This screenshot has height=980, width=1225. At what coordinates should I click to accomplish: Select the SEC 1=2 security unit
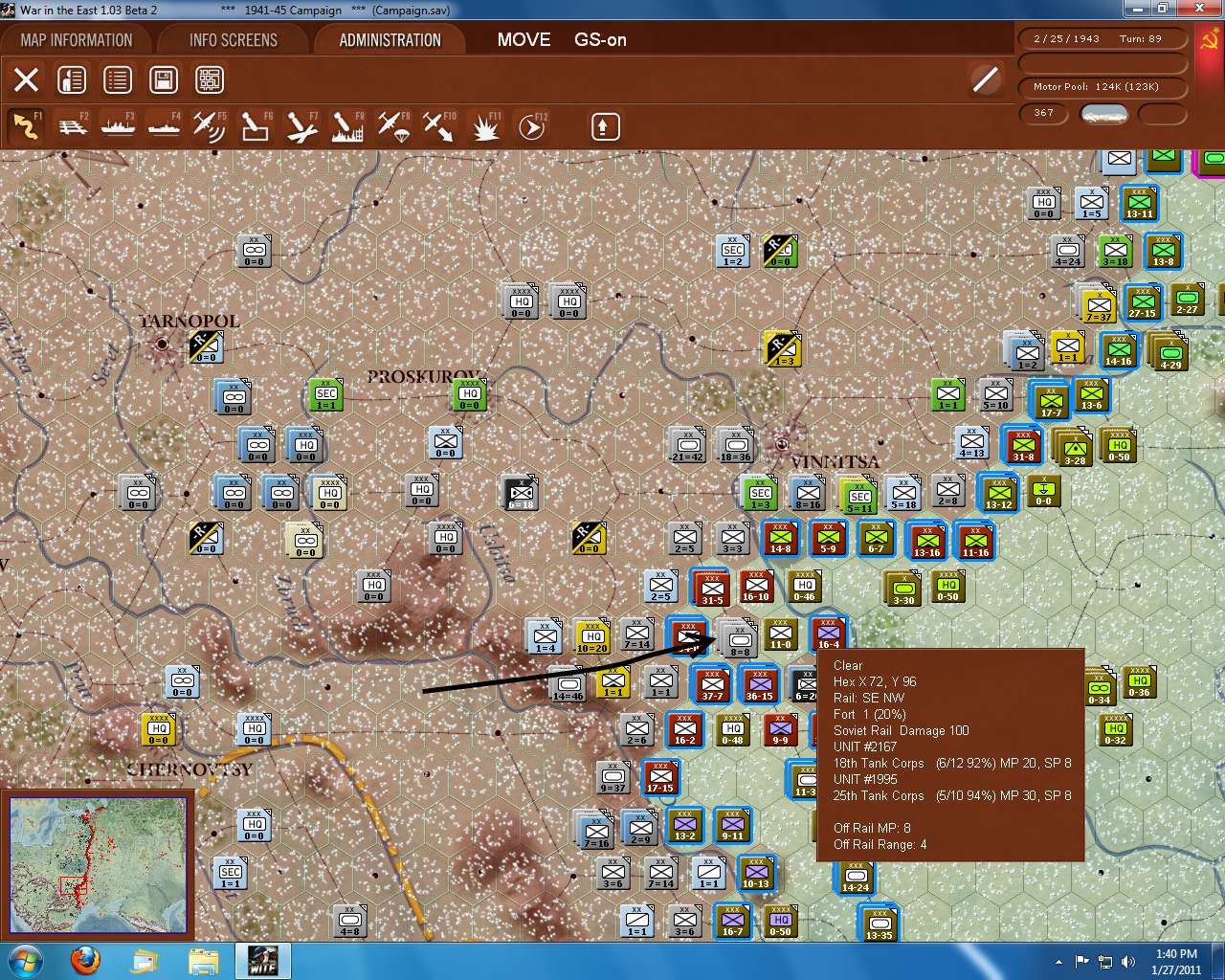pos(733,250)
